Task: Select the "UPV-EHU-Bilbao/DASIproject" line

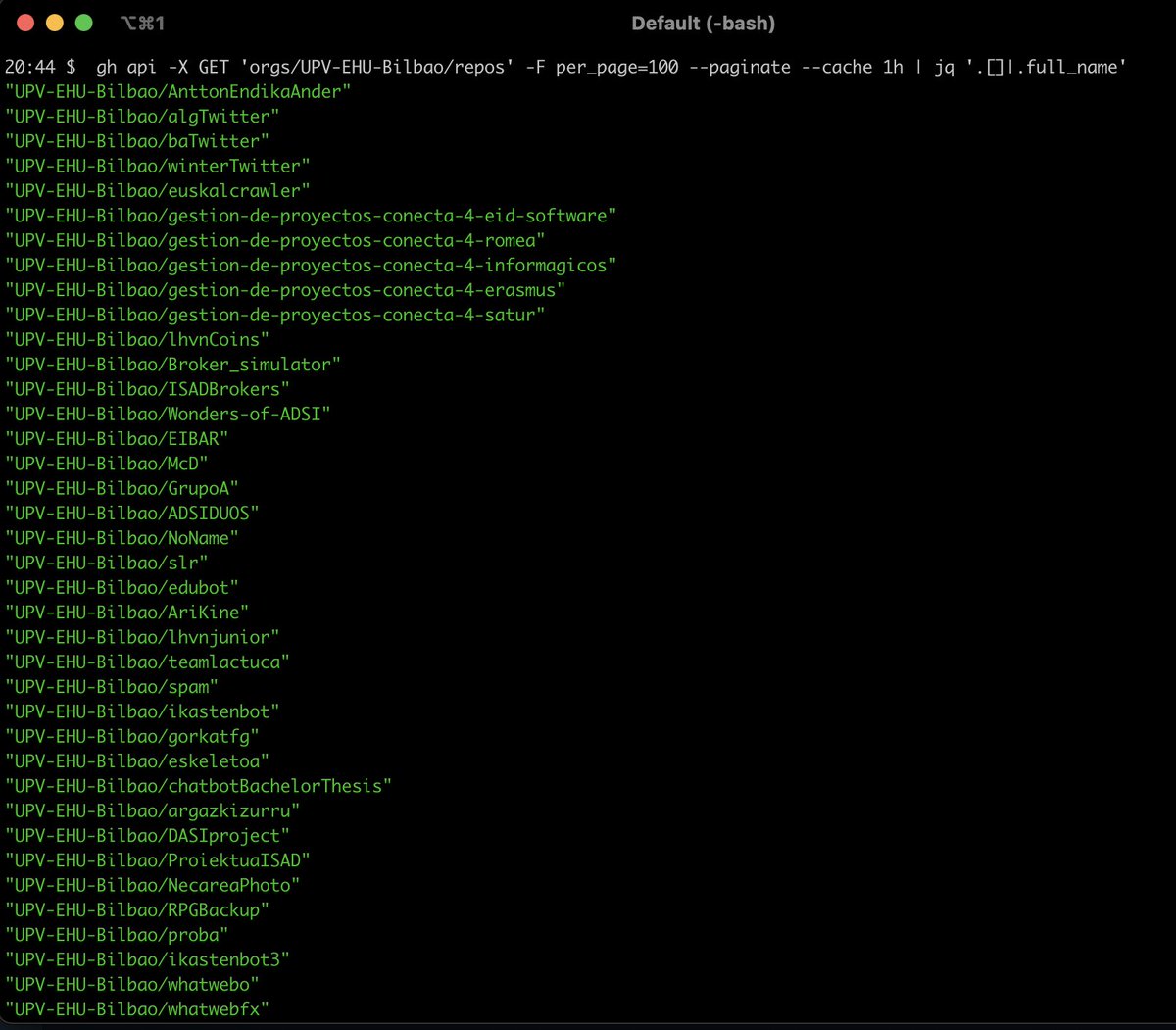Action: pyautogui.click(x=147, y=836)
